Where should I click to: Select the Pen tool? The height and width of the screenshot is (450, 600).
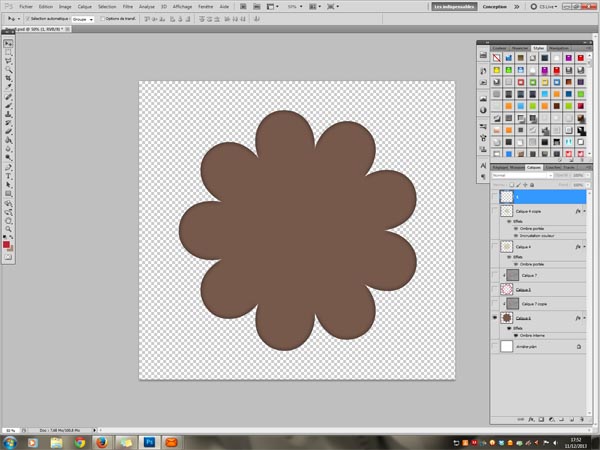coord(8,167)
